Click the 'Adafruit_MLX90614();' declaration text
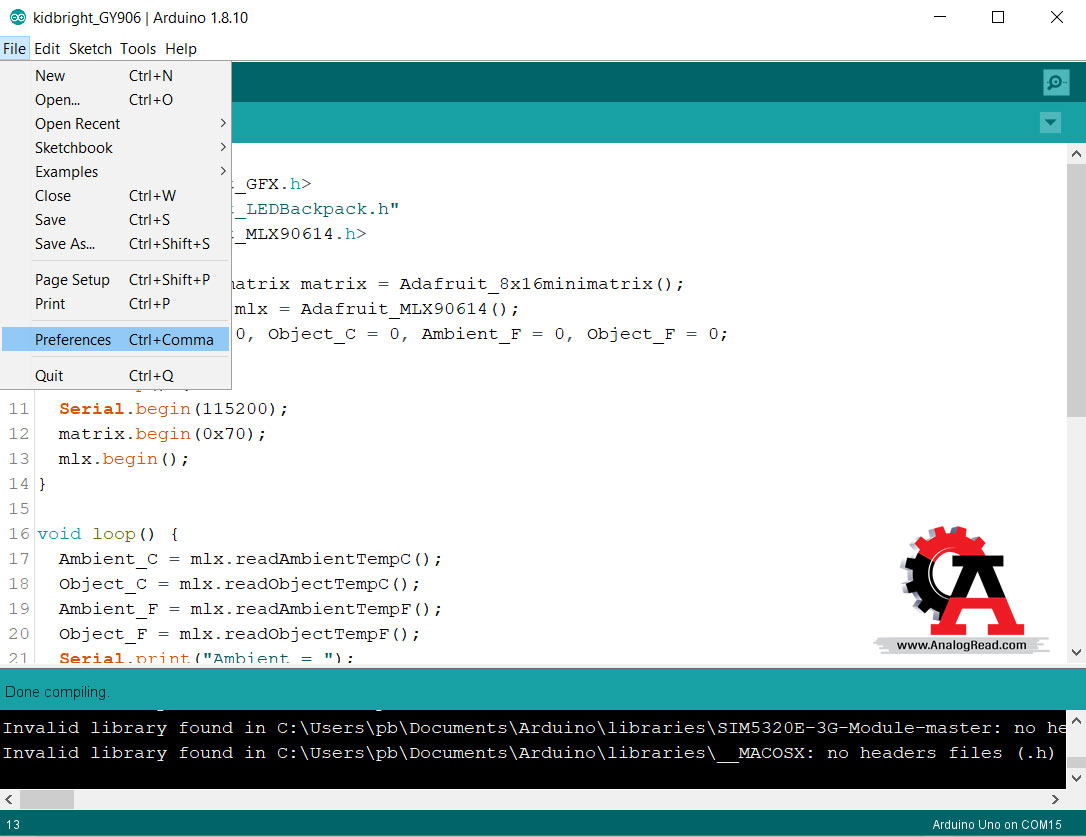Screen dimensions: 1086x837 pos(409,309)
